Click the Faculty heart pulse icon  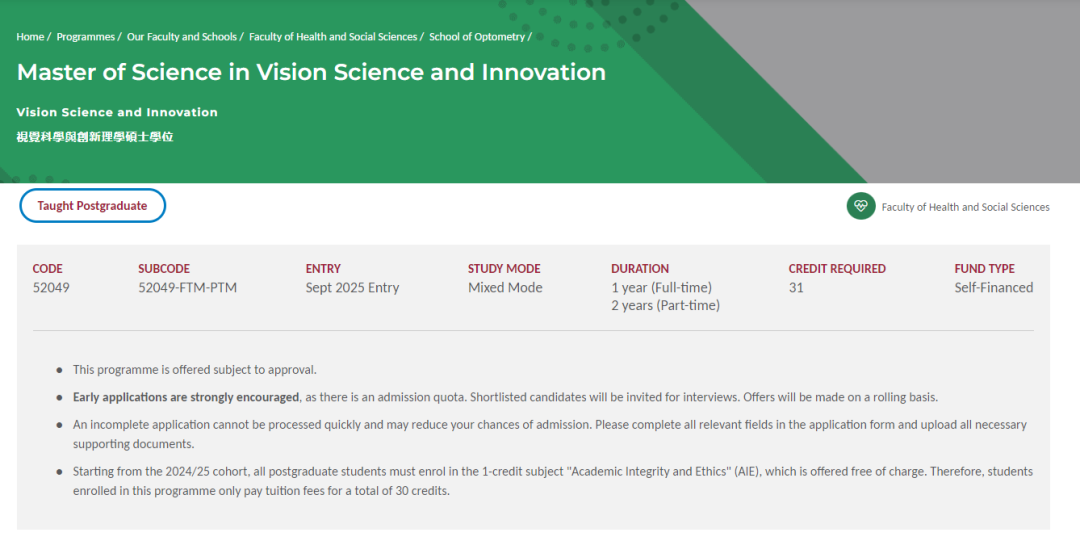tap(860, 206)
